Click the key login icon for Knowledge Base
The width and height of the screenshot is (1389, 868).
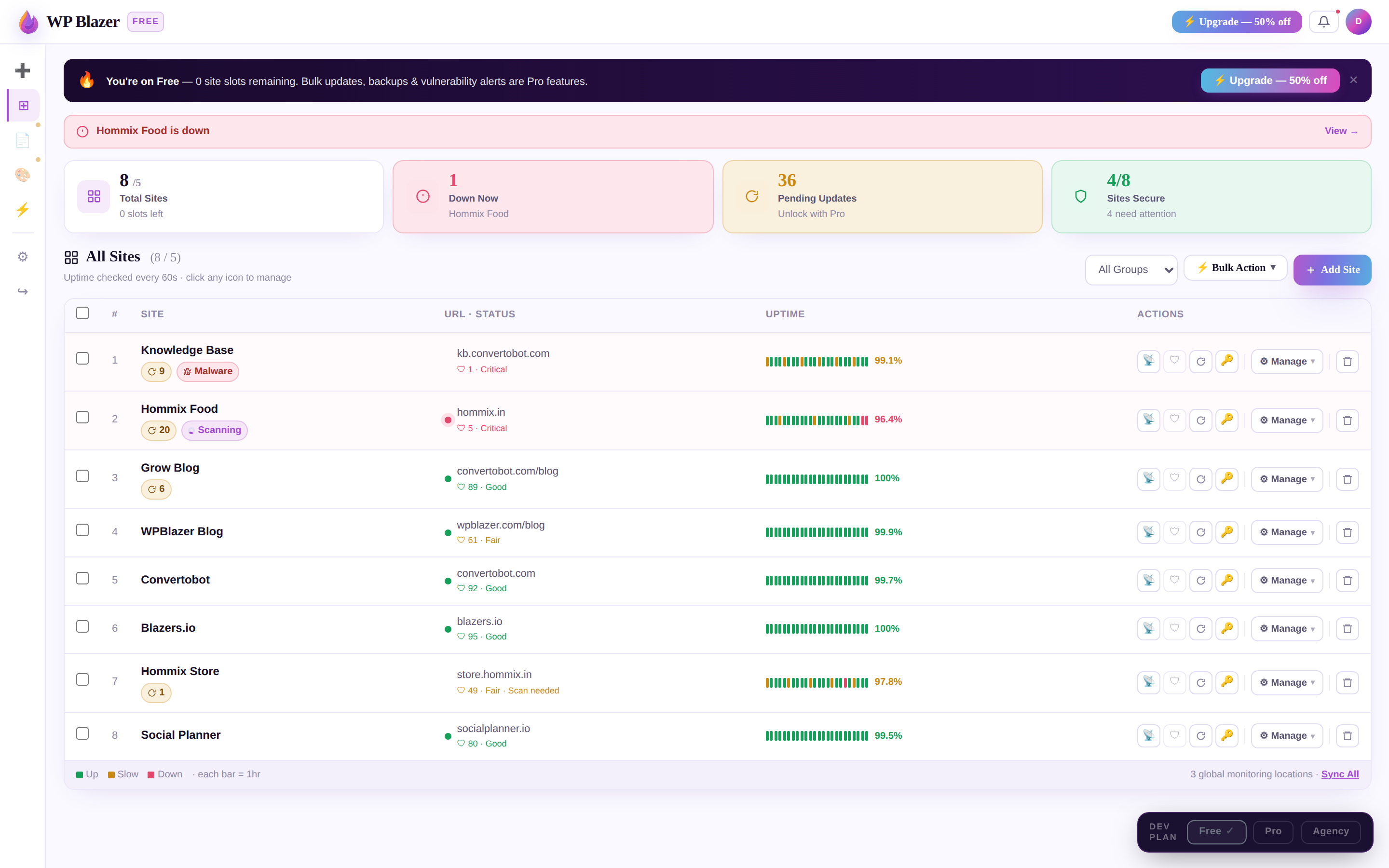1226,361
